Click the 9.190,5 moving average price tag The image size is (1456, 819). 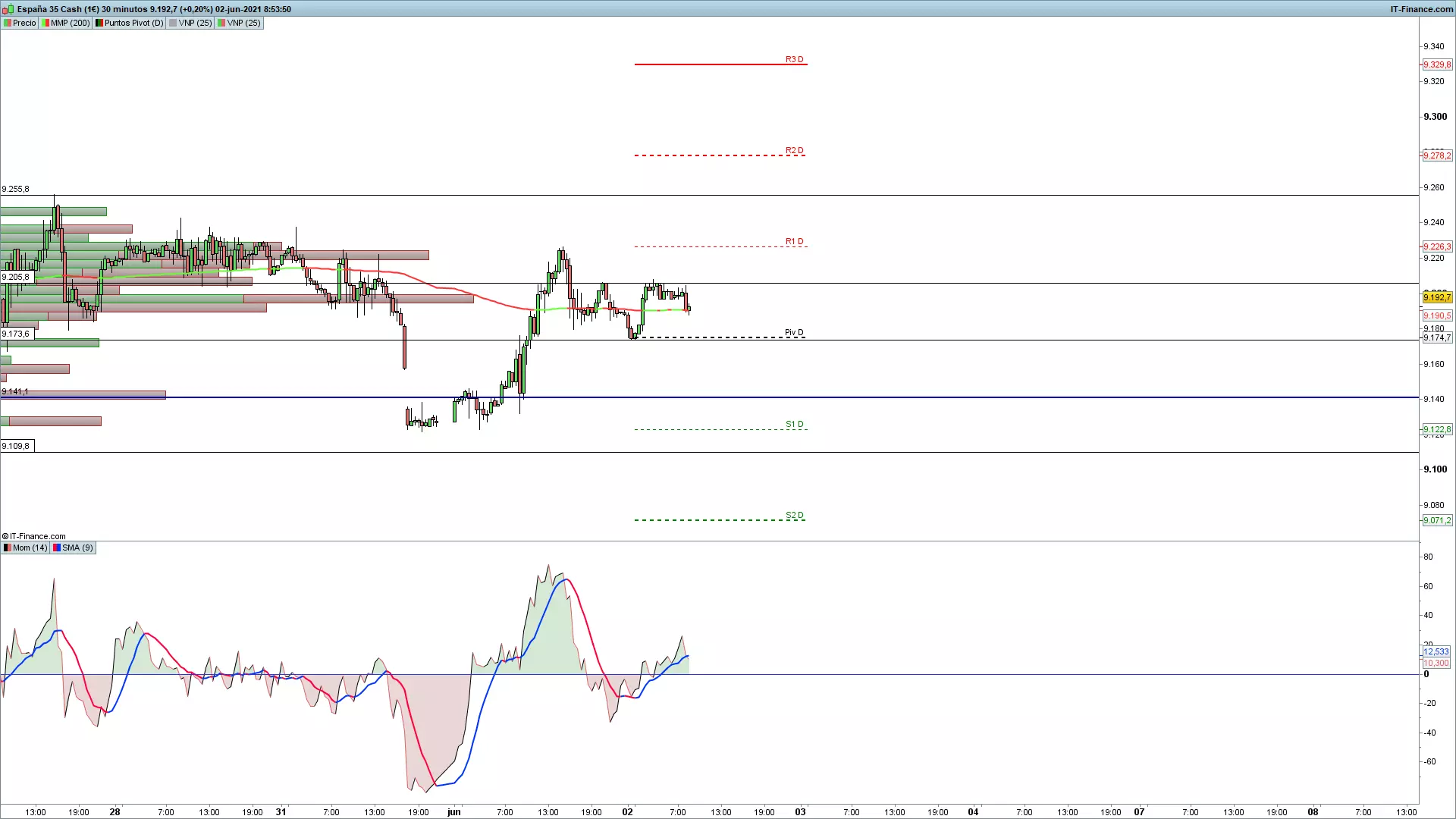pos(1437,315)
